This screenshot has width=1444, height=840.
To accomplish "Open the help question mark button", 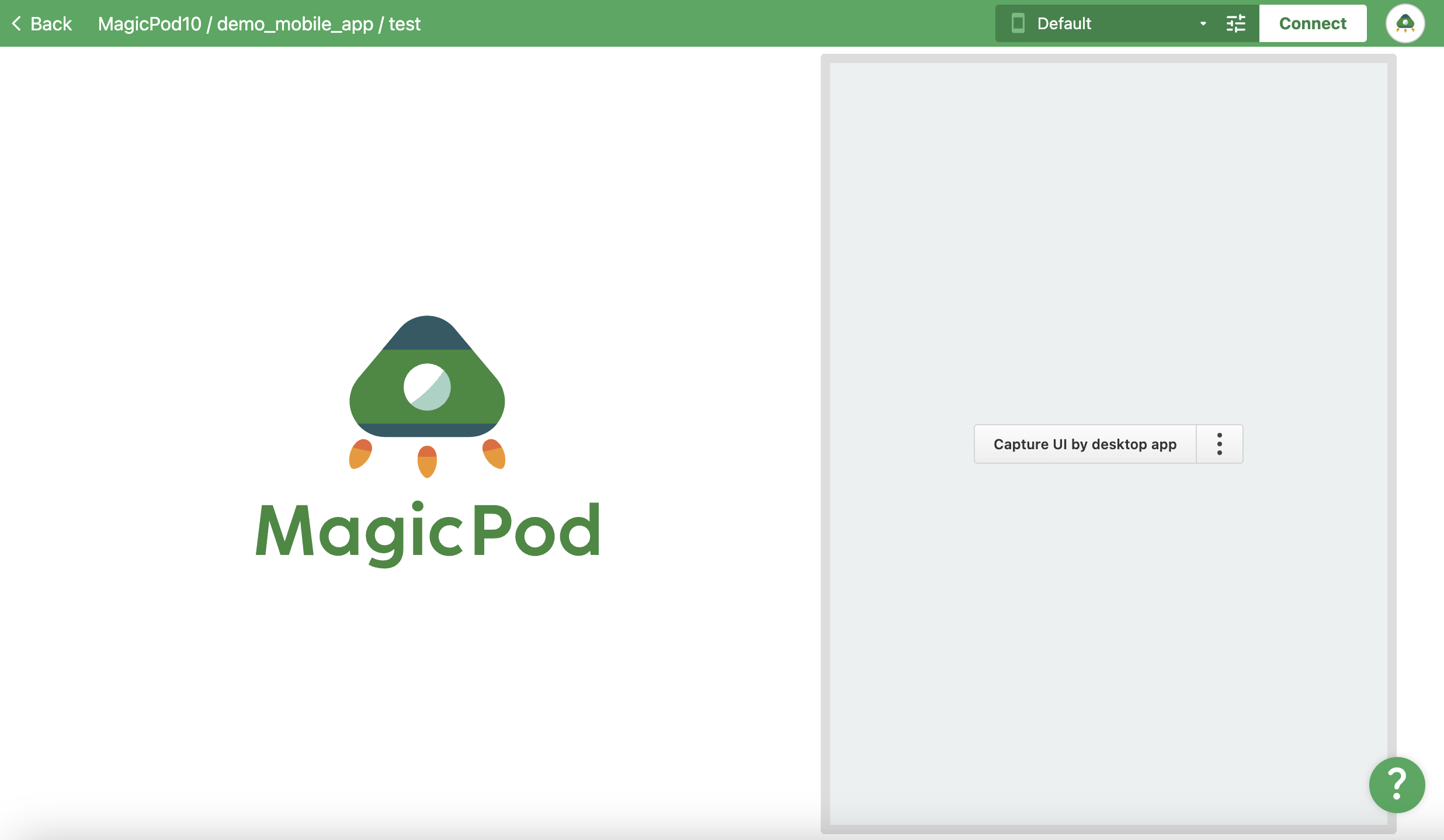I will pos(1397,785).
